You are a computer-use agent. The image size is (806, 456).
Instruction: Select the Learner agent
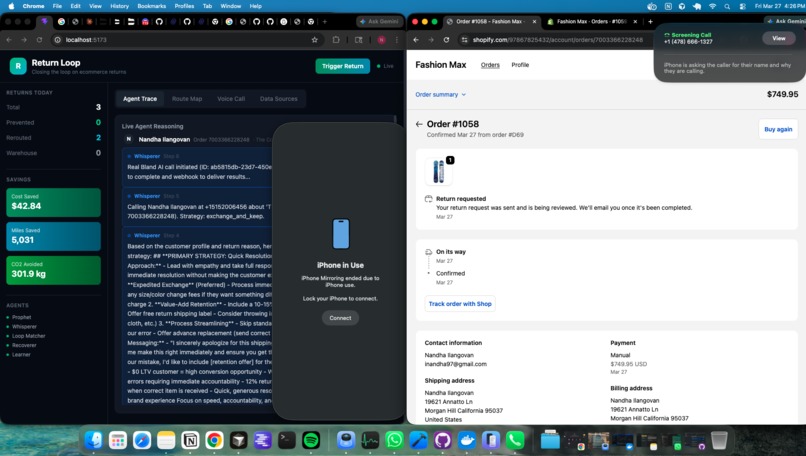(21, 354)
